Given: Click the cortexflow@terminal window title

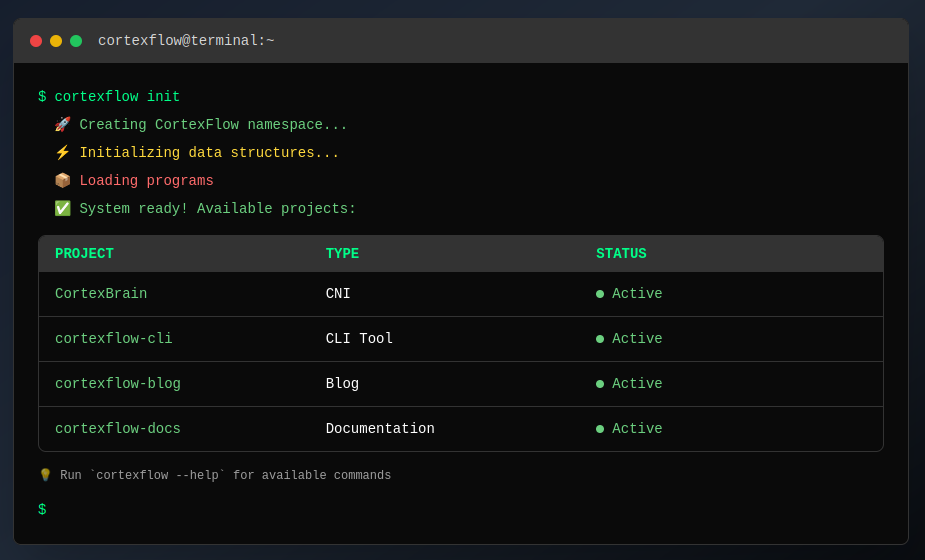Looking at the screenshot, I should pyautogui.click(x=186, y=41).
